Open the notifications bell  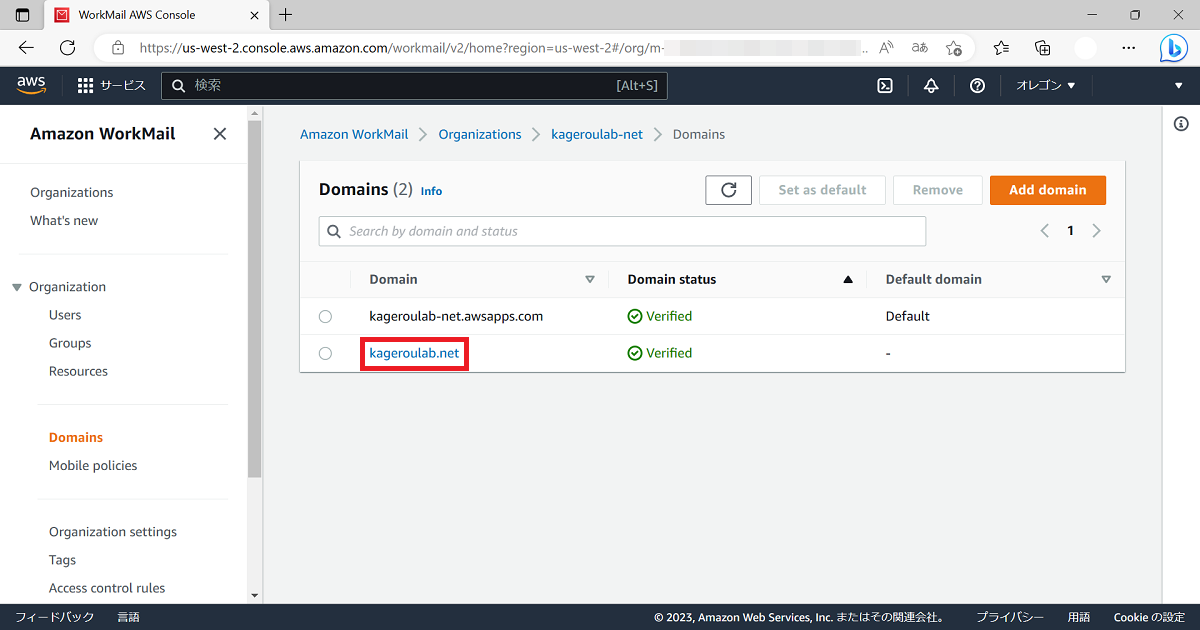[x=930, y=85]
